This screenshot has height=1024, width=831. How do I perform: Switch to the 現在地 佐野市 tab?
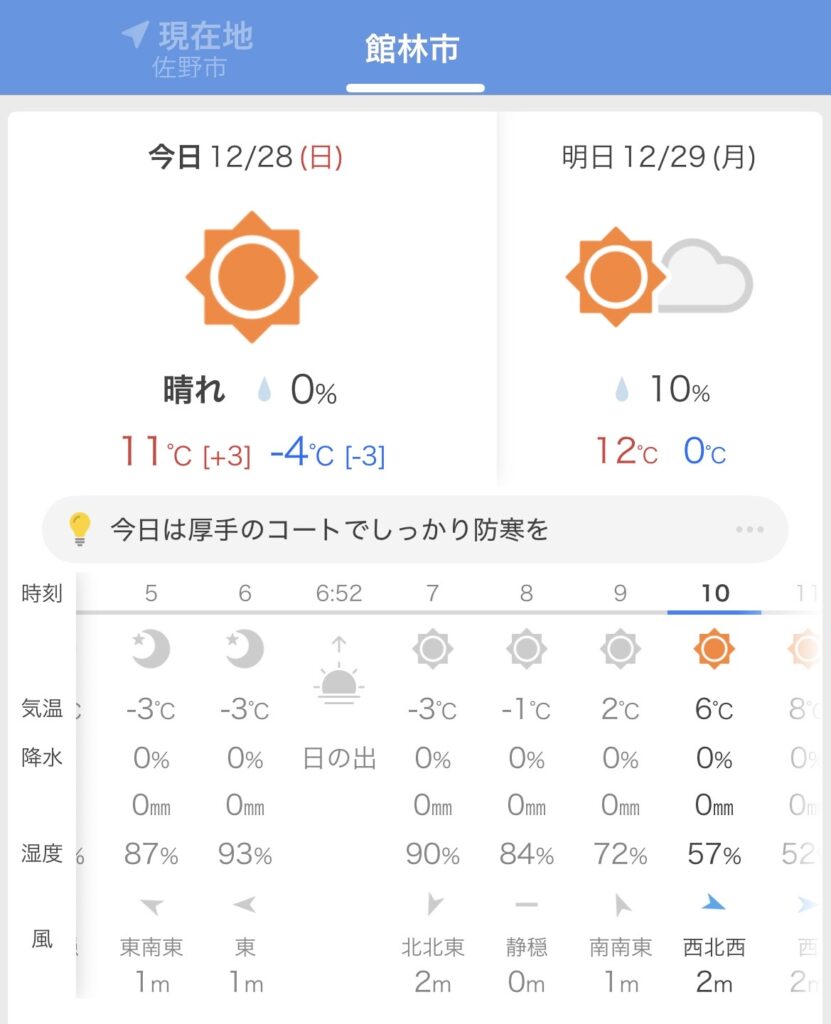click(189, 50)
